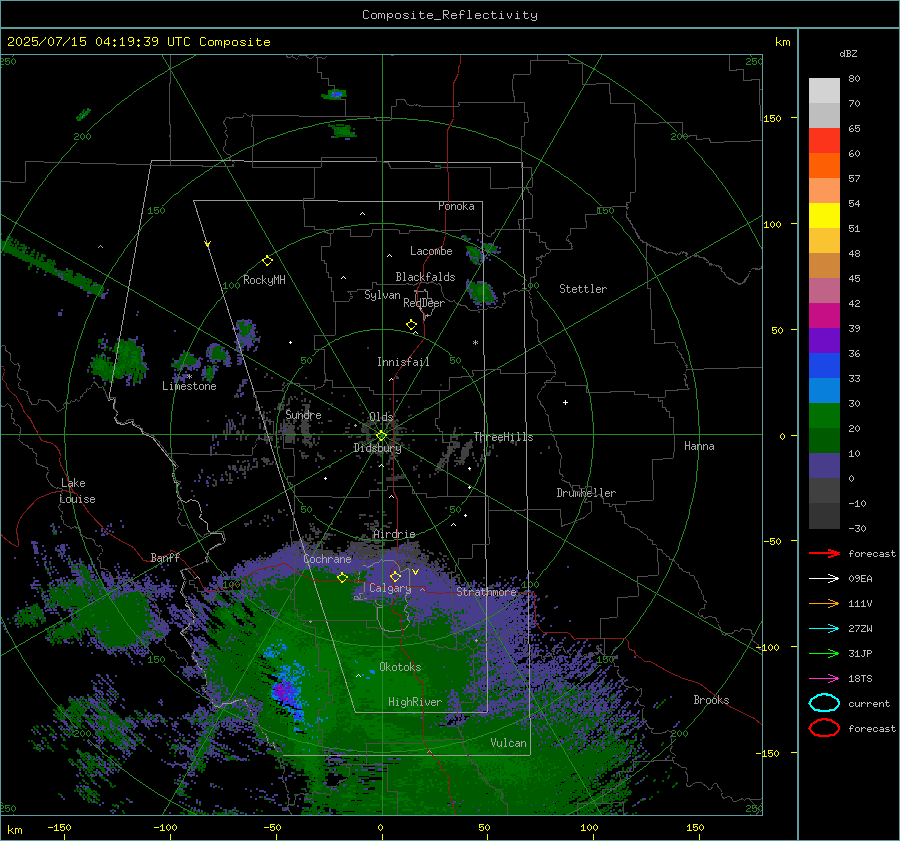Click the ThreeHills town label
The image size is (900, 841).
point(503,437)
